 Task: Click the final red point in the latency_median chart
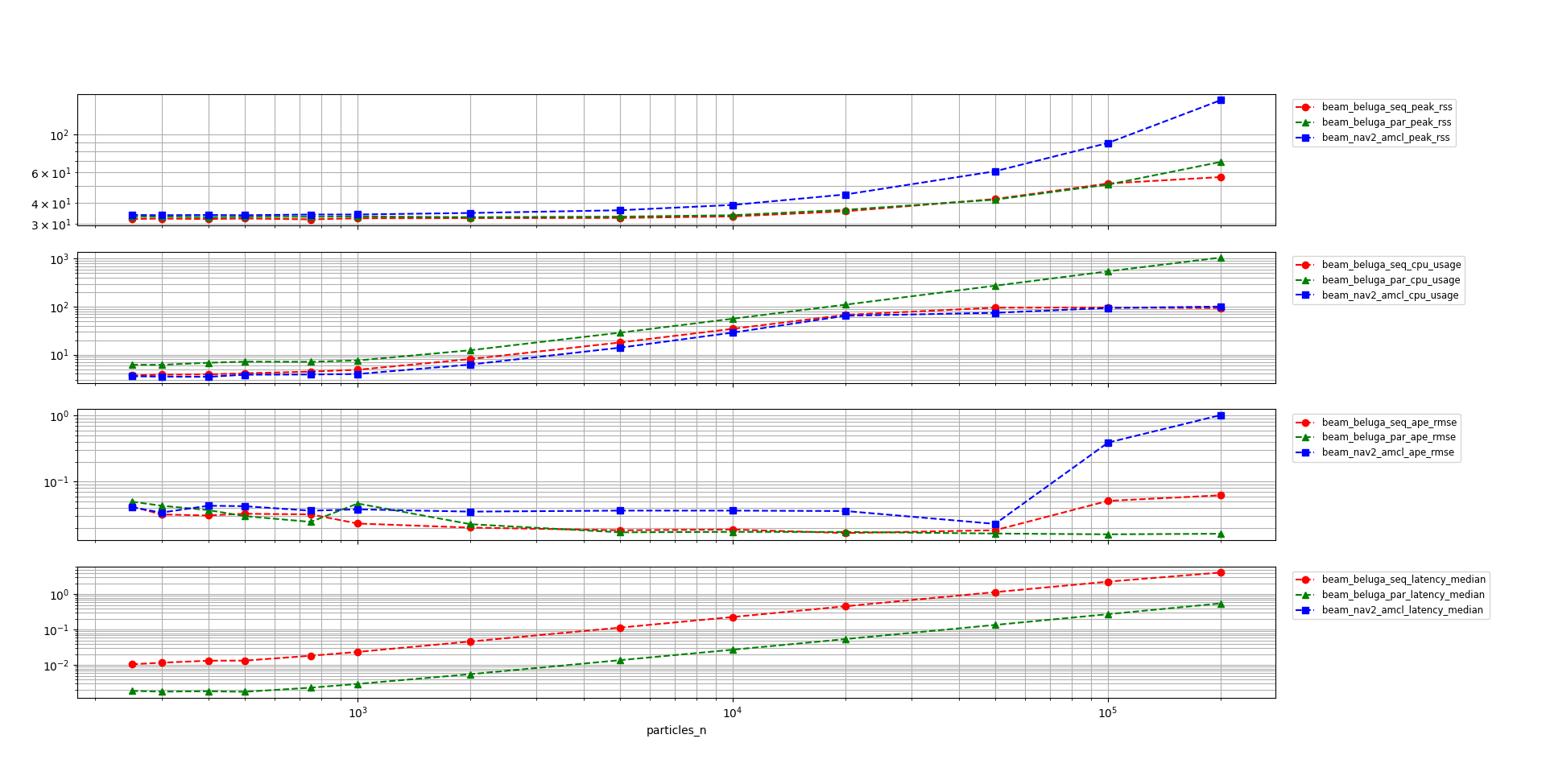[1221, 571]
